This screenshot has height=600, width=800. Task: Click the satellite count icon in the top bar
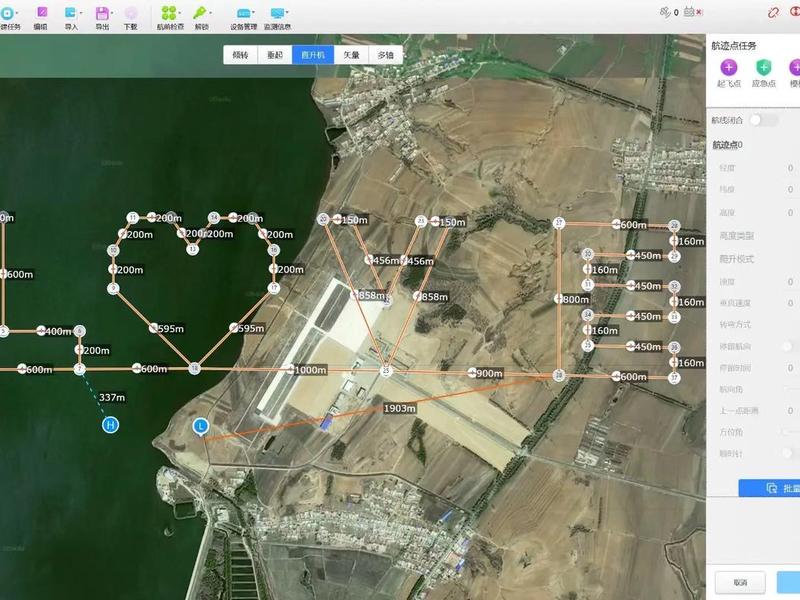click(x=665, y=12)
